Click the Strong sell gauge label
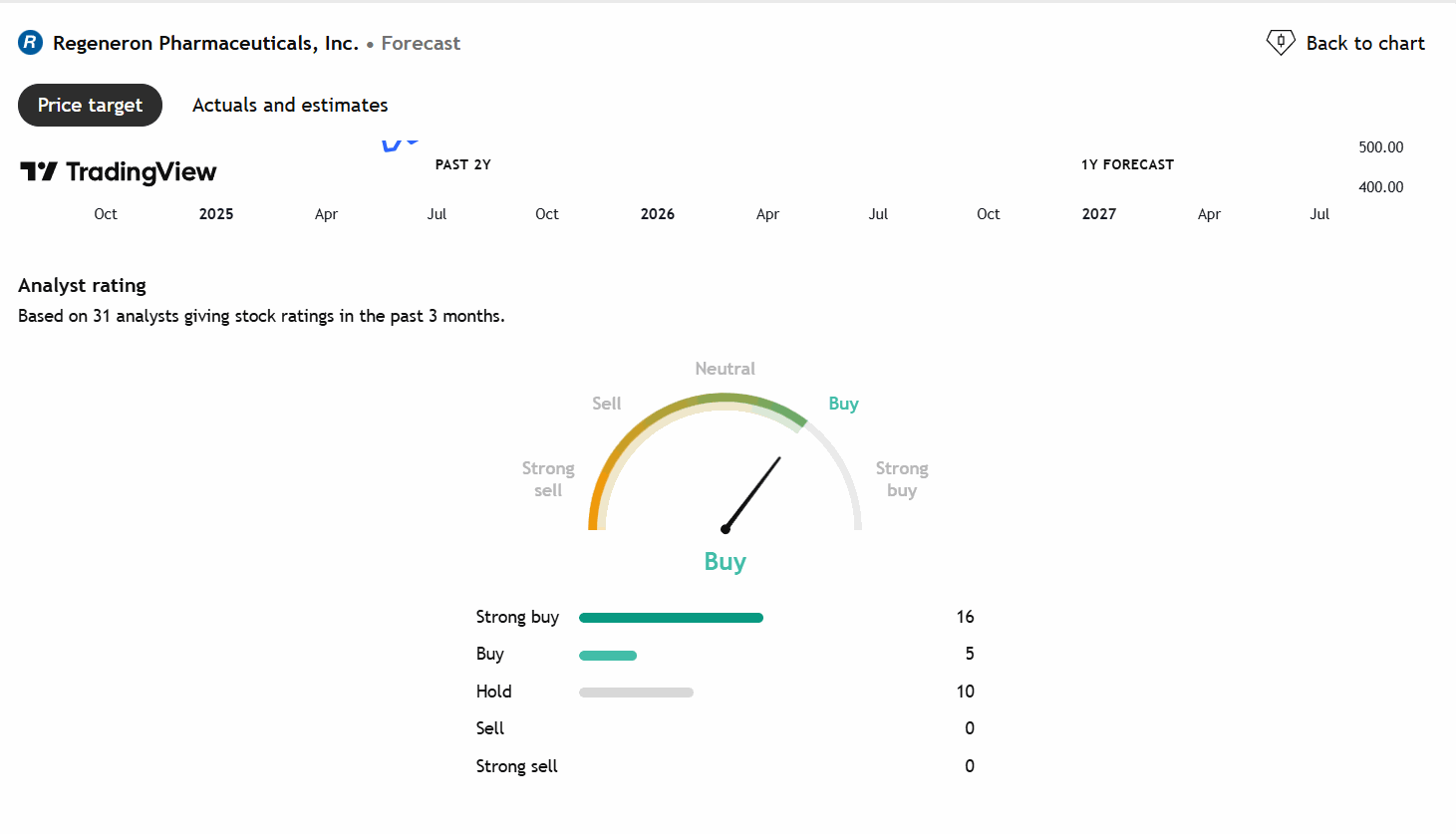The height and width of the screenshot is (834, 1456). (x=548, y=479)
